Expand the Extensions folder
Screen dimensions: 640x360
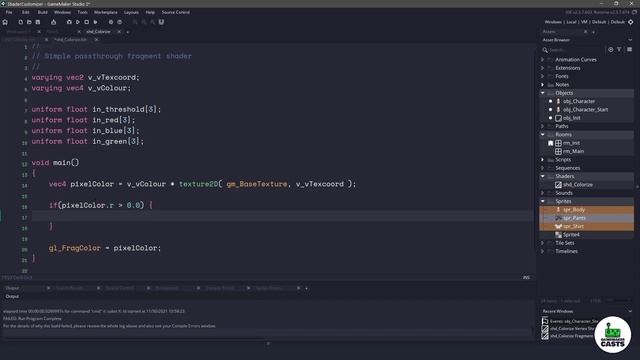542,68
